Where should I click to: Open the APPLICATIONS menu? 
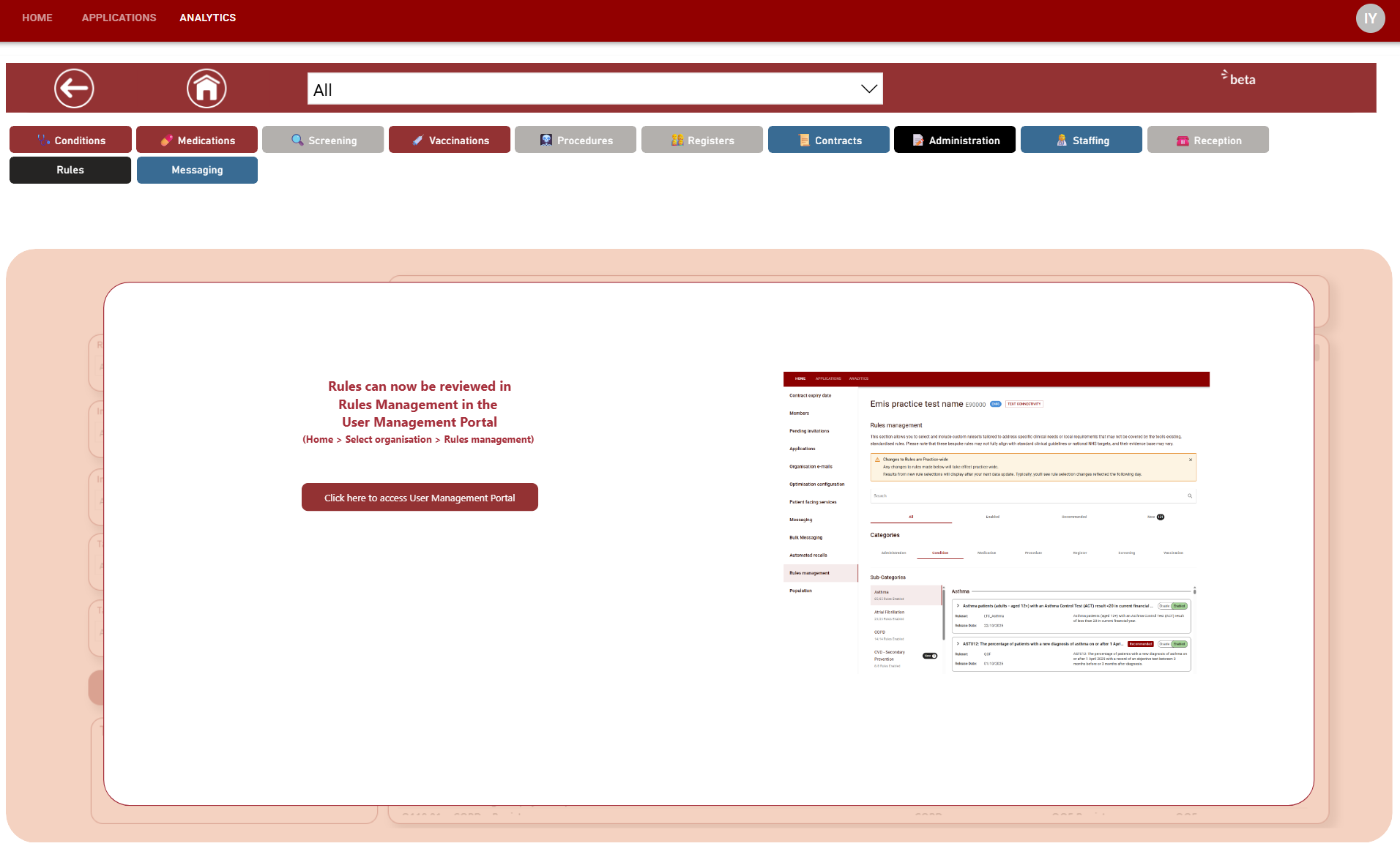click(x=119, y=18)
